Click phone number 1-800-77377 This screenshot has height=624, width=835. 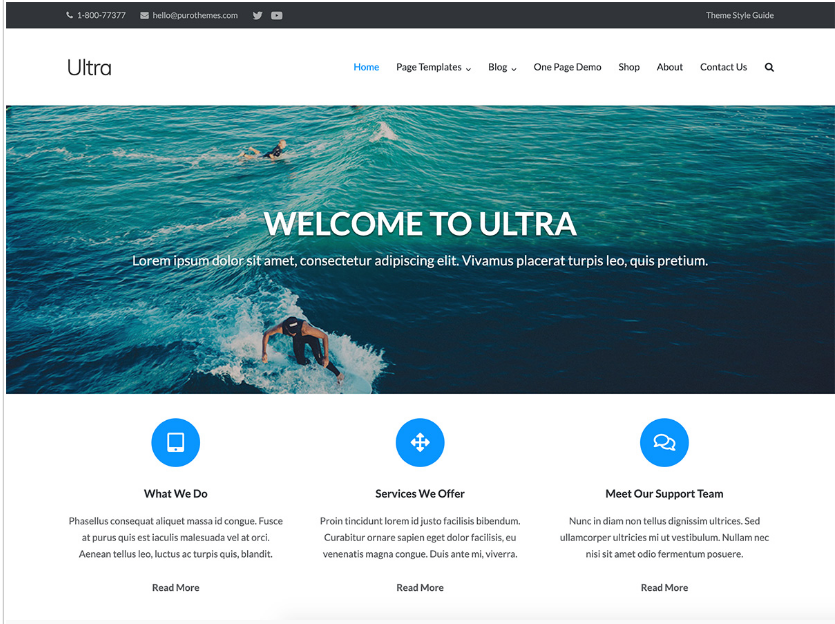coord(101,15)
